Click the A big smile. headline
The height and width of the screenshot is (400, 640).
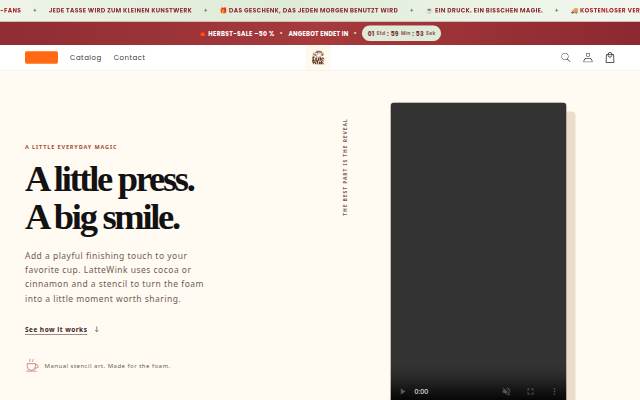pos(102,218)
